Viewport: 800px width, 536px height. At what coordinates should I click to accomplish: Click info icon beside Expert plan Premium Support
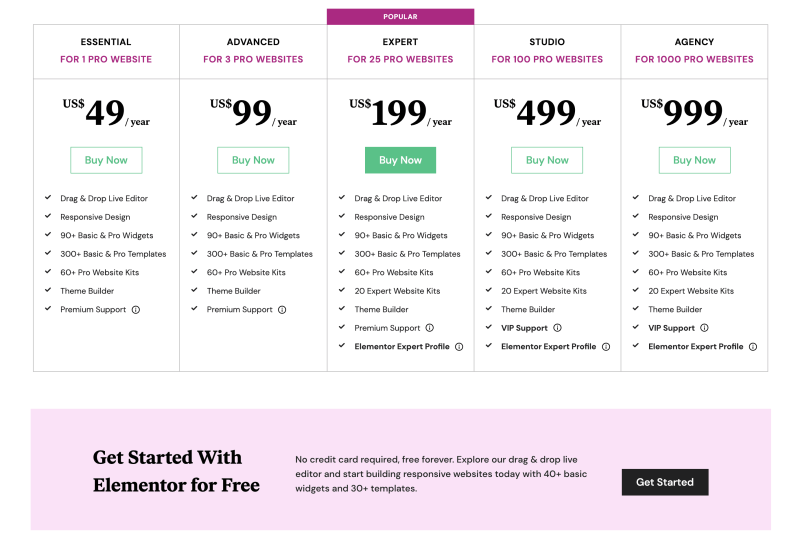[x=430, y=328]
